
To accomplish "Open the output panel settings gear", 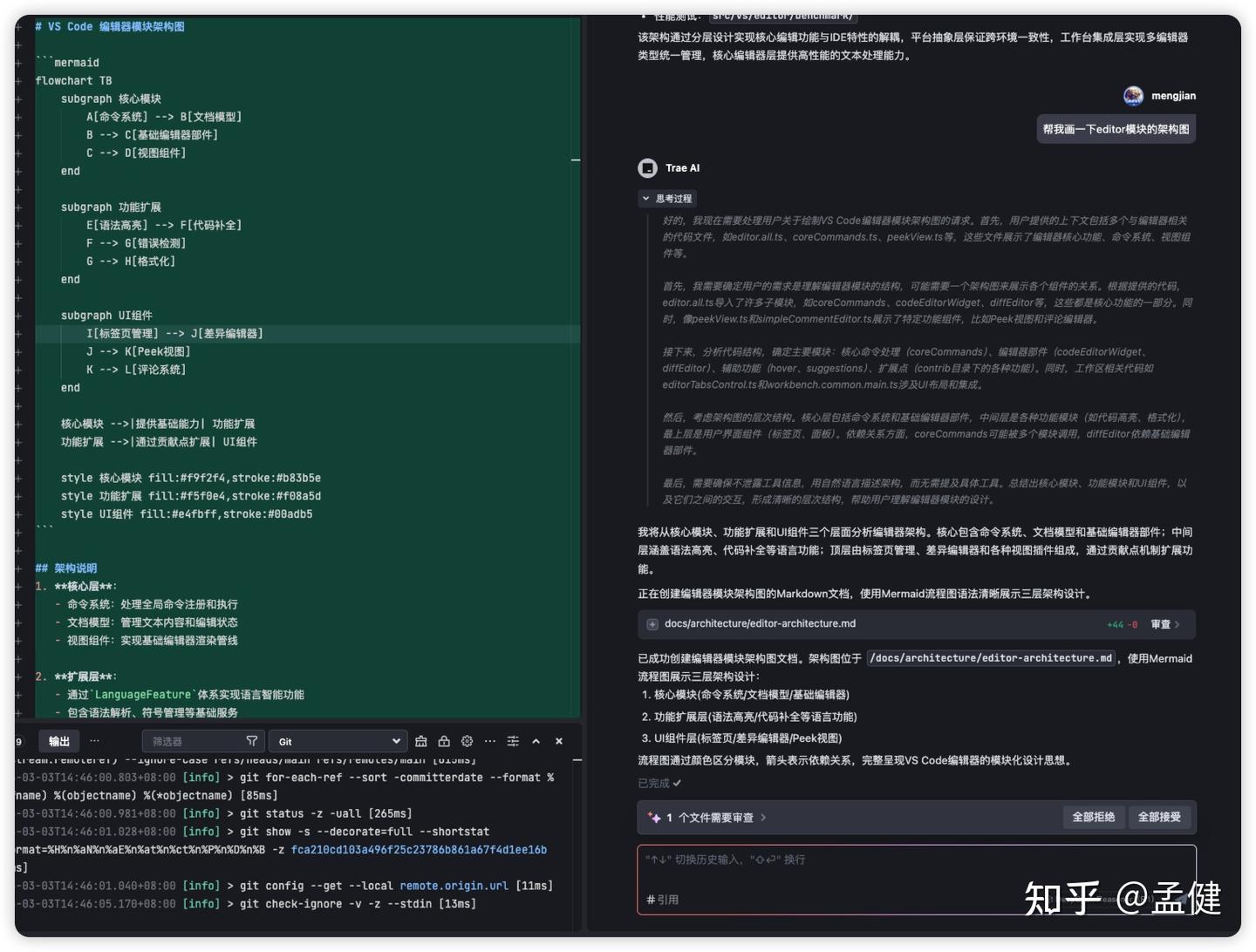I will (x=467, y=741).
